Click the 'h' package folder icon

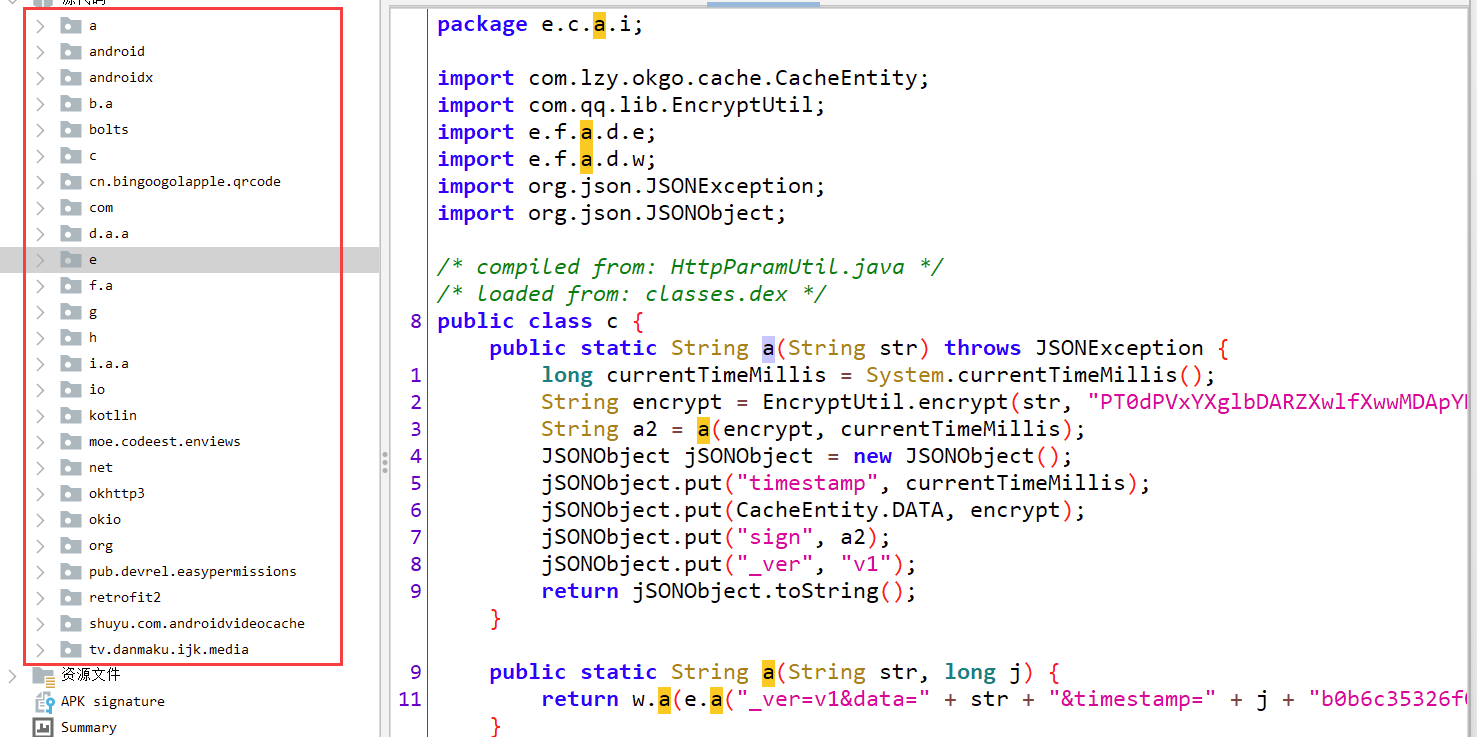tap(70, 337)
